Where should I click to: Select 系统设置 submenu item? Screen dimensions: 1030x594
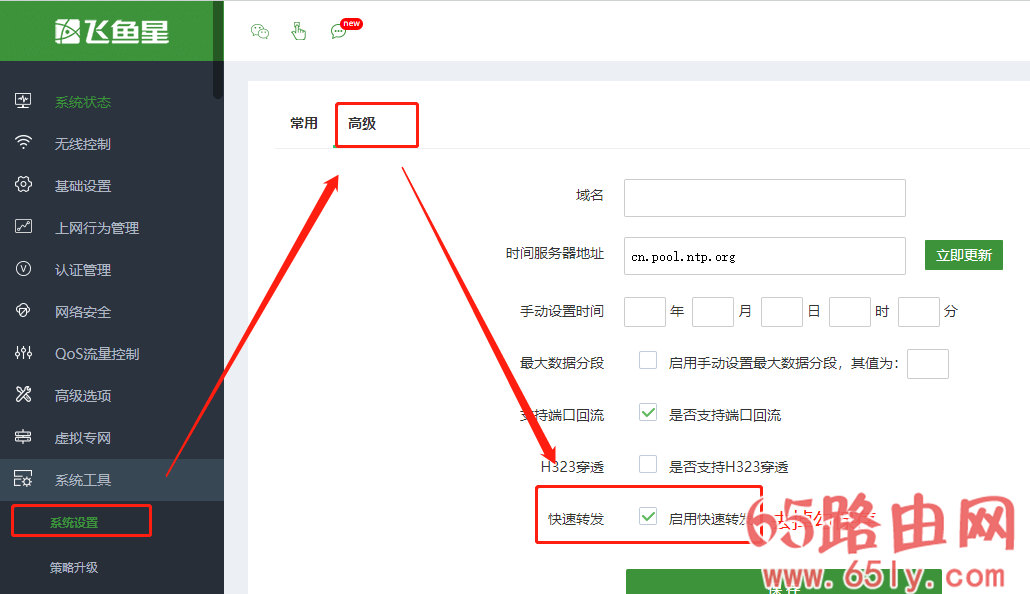[x=74, y=522]
